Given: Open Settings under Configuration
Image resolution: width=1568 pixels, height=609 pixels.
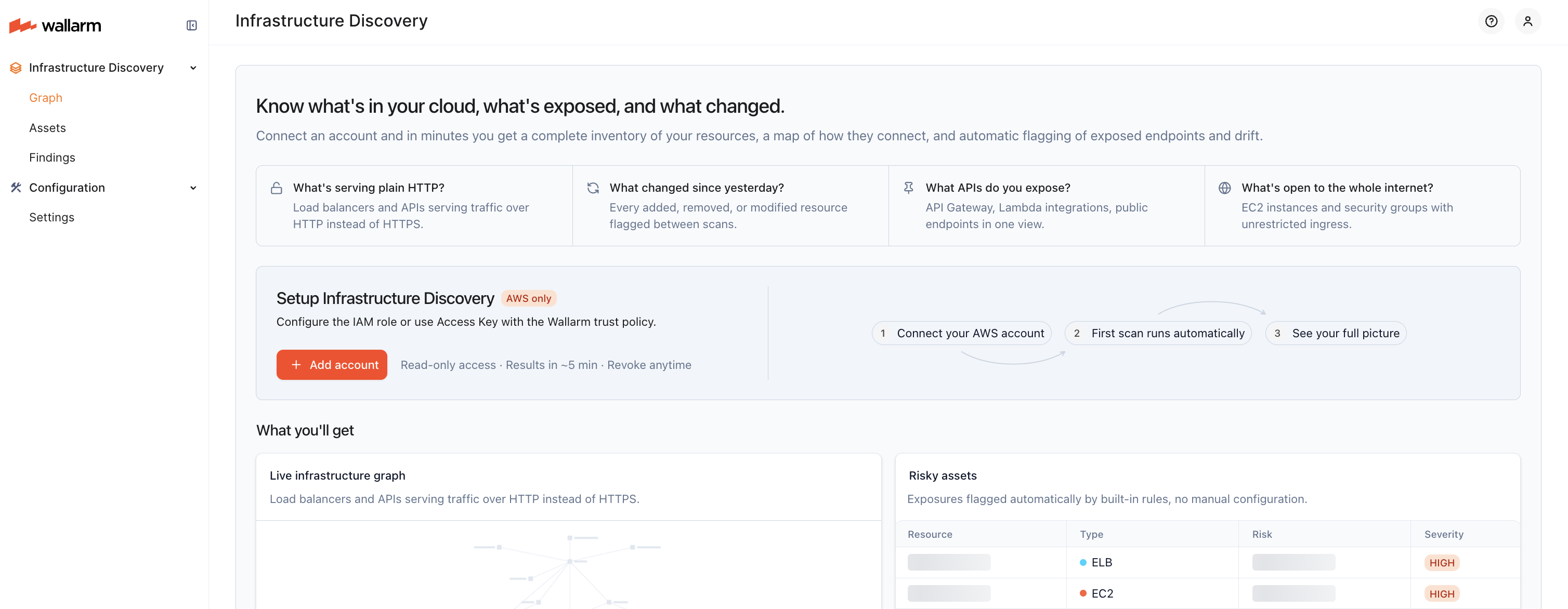Looking at the screenshot, I should [x=52, y=217].
